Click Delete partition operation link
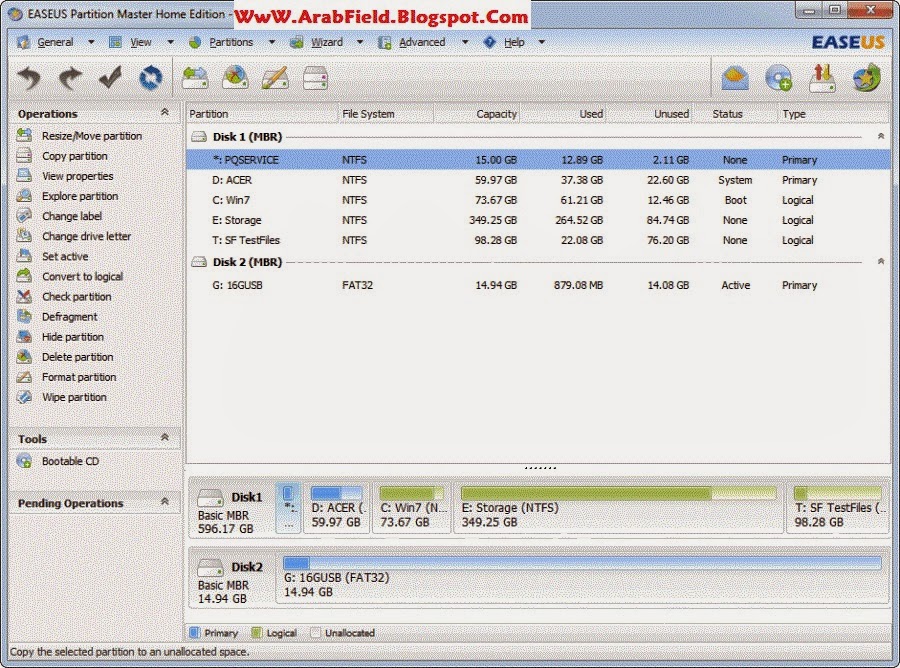This screenshot has height=668, width=900. pyautogui.click(x=77, y=357)
